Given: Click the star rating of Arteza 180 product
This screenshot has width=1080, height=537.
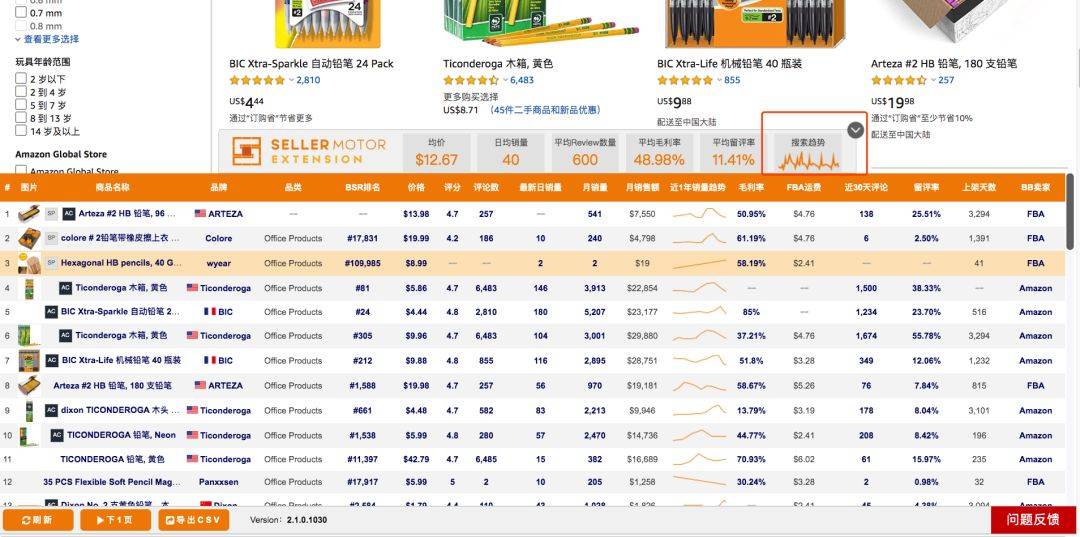Looking at the screenshot, I should [898, 80].
